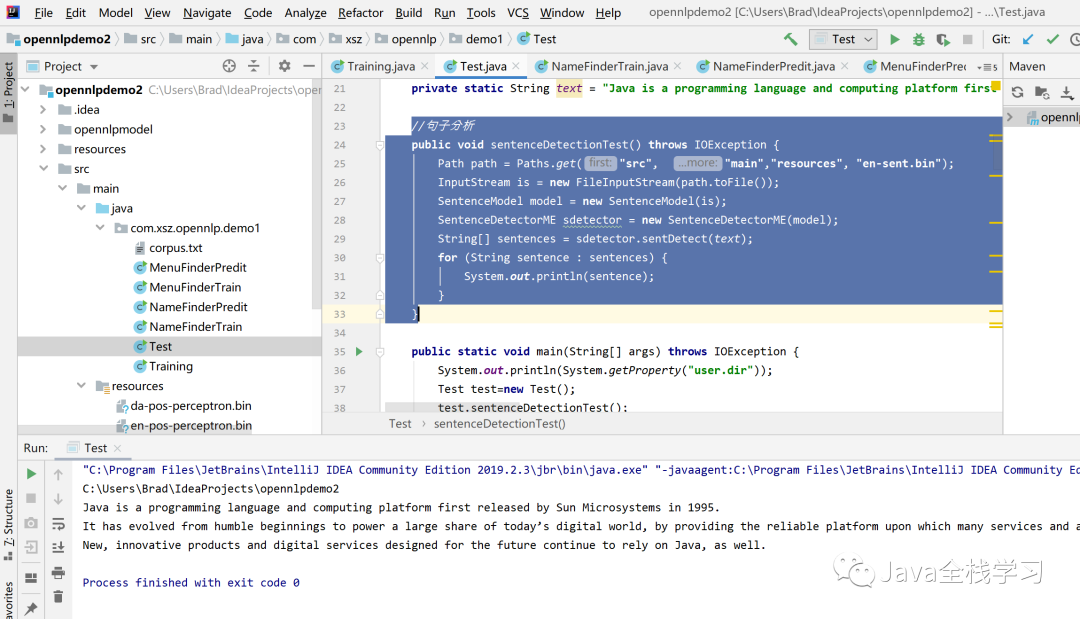1080x619 pixels.
Task: Select MenuFinderPredit class in tree
Action: point(198,268)
